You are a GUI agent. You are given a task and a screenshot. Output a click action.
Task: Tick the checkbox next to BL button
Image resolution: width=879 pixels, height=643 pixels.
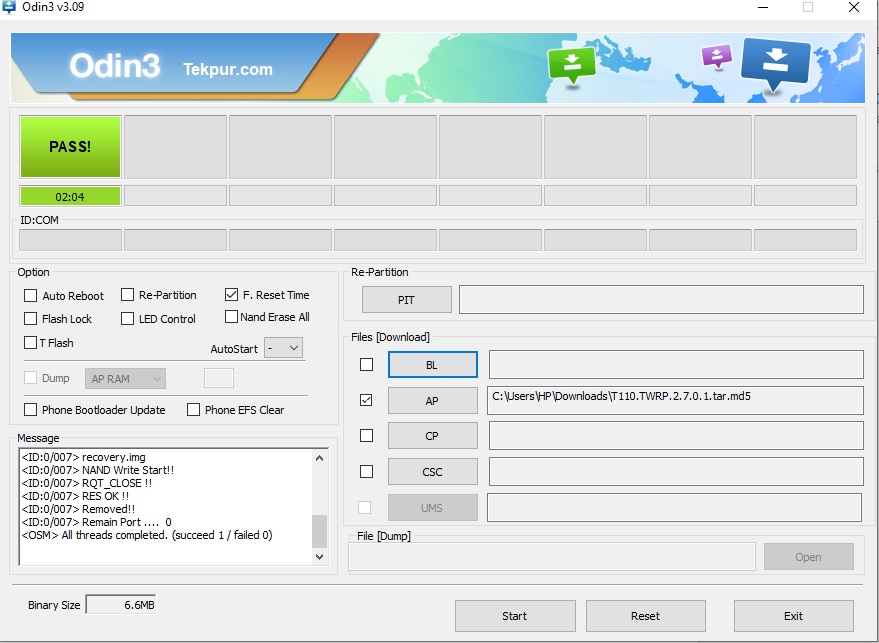[367, 364]
